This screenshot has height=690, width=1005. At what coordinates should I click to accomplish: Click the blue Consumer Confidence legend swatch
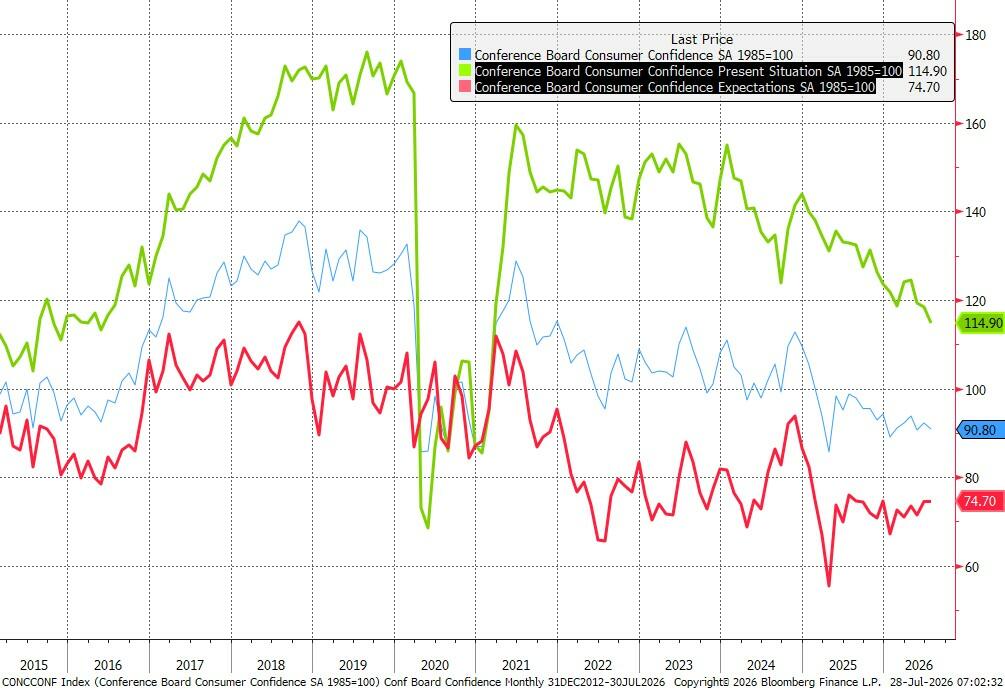pyautogui.click(x=465, y=54)
